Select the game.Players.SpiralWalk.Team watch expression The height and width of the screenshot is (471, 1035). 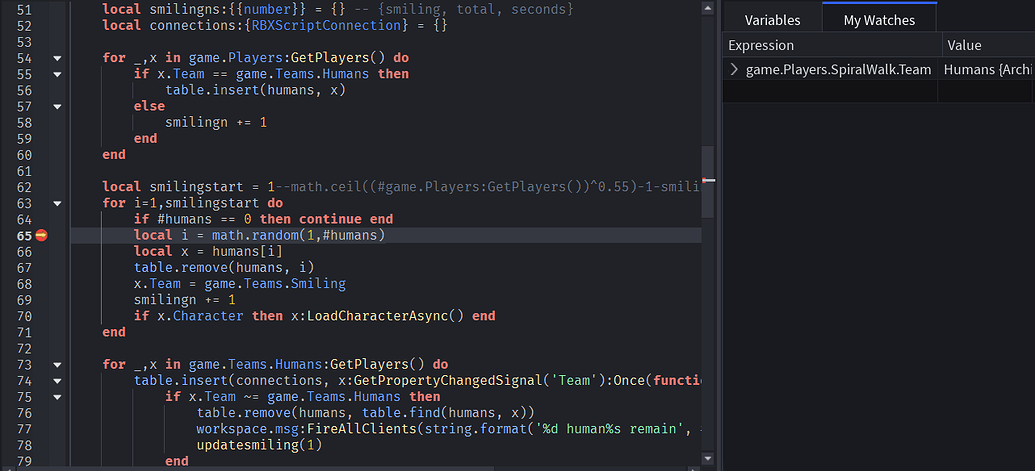[838, 69]
